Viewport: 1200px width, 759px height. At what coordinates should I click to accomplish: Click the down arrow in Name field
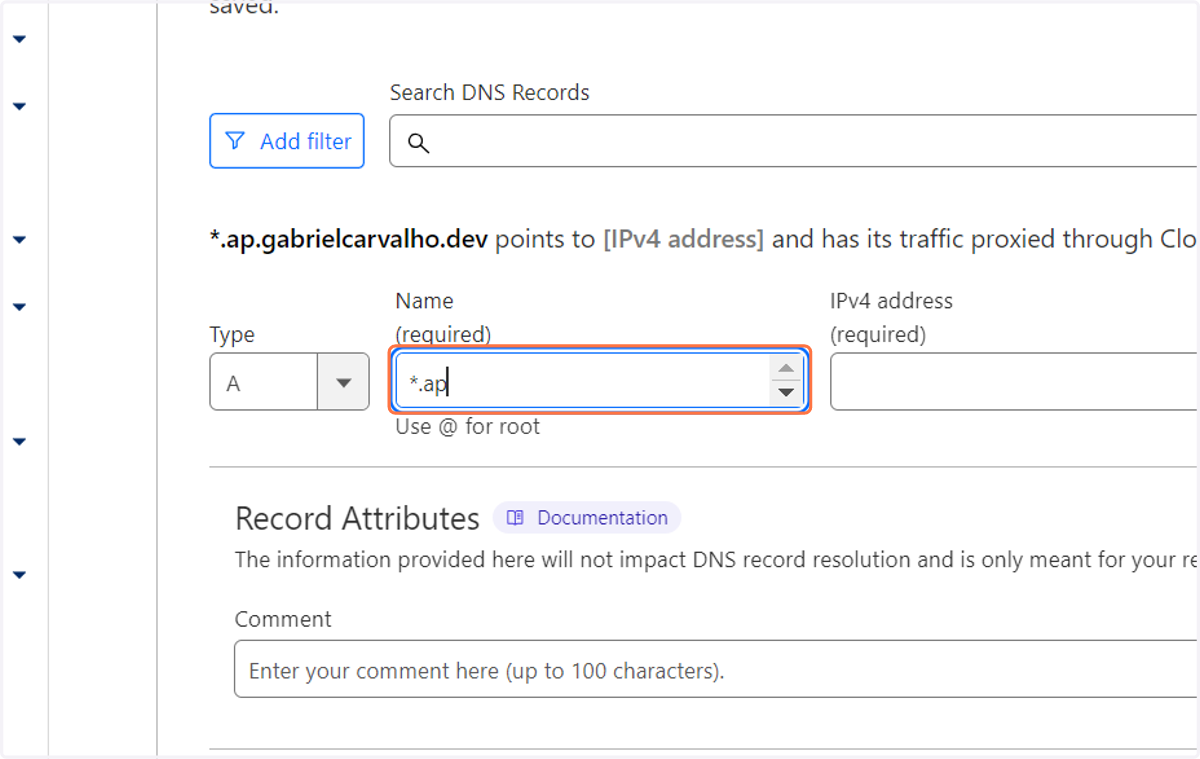click(786, 393)
